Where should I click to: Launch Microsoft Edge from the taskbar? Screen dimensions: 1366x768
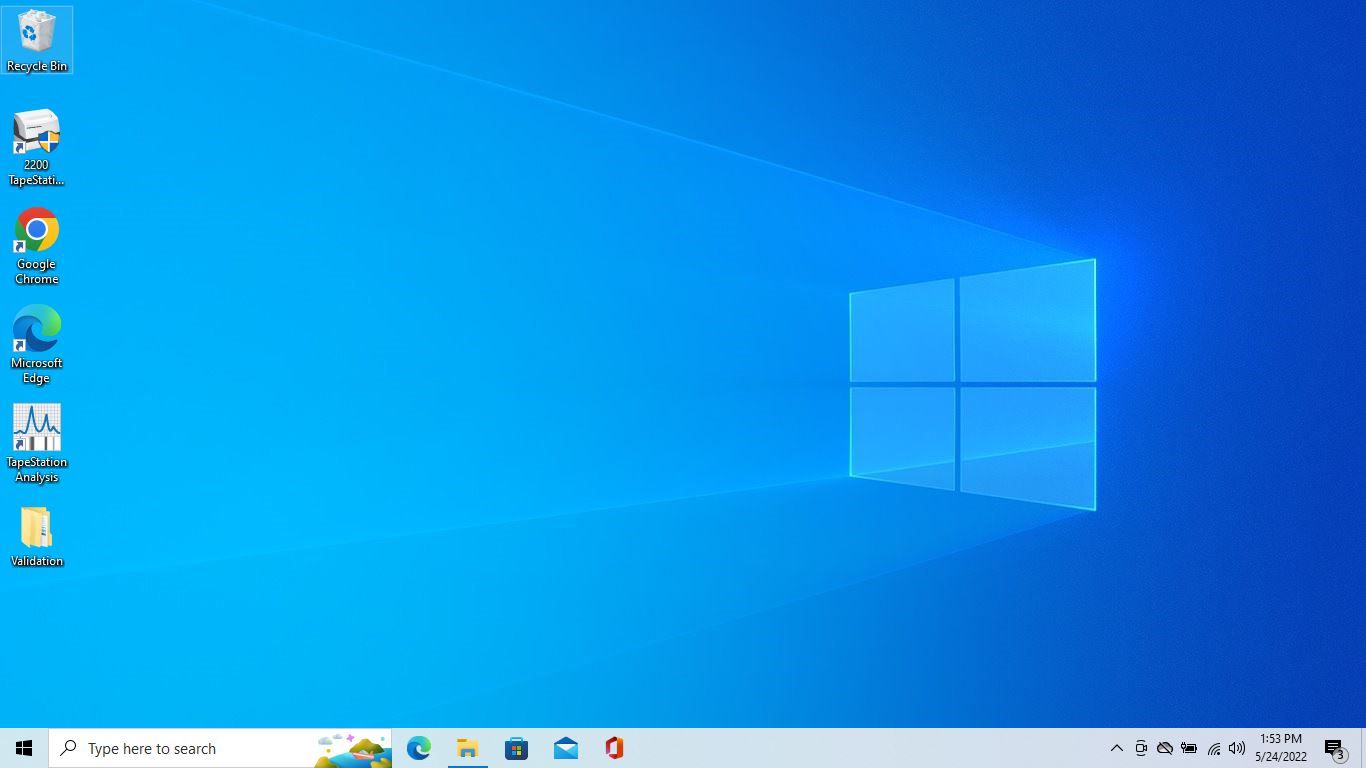tap(419, 748)
